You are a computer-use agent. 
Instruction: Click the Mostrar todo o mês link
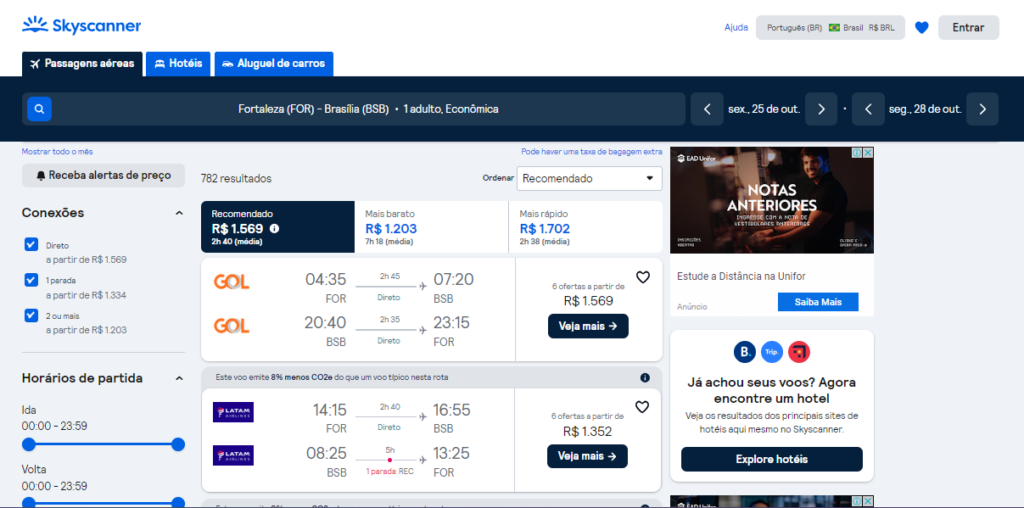point(57,152)
